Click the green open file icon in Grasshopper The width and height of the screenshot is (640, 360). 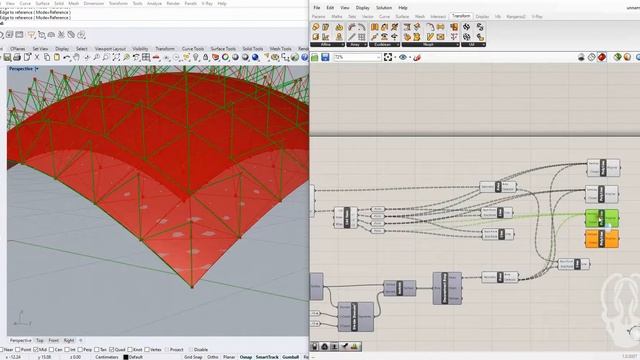pos(315,57)
